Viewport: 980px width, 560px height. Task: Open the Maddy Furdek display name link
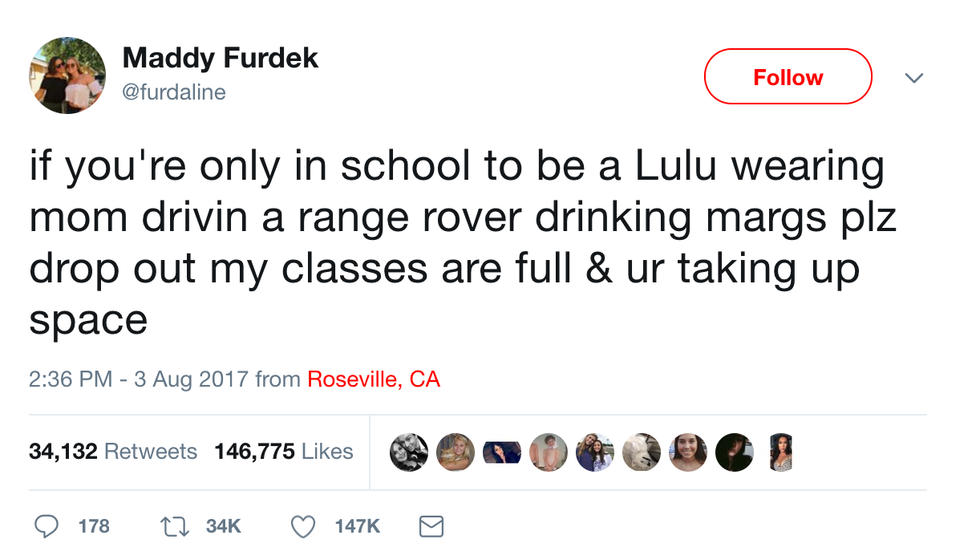click(x=220, y=58)
